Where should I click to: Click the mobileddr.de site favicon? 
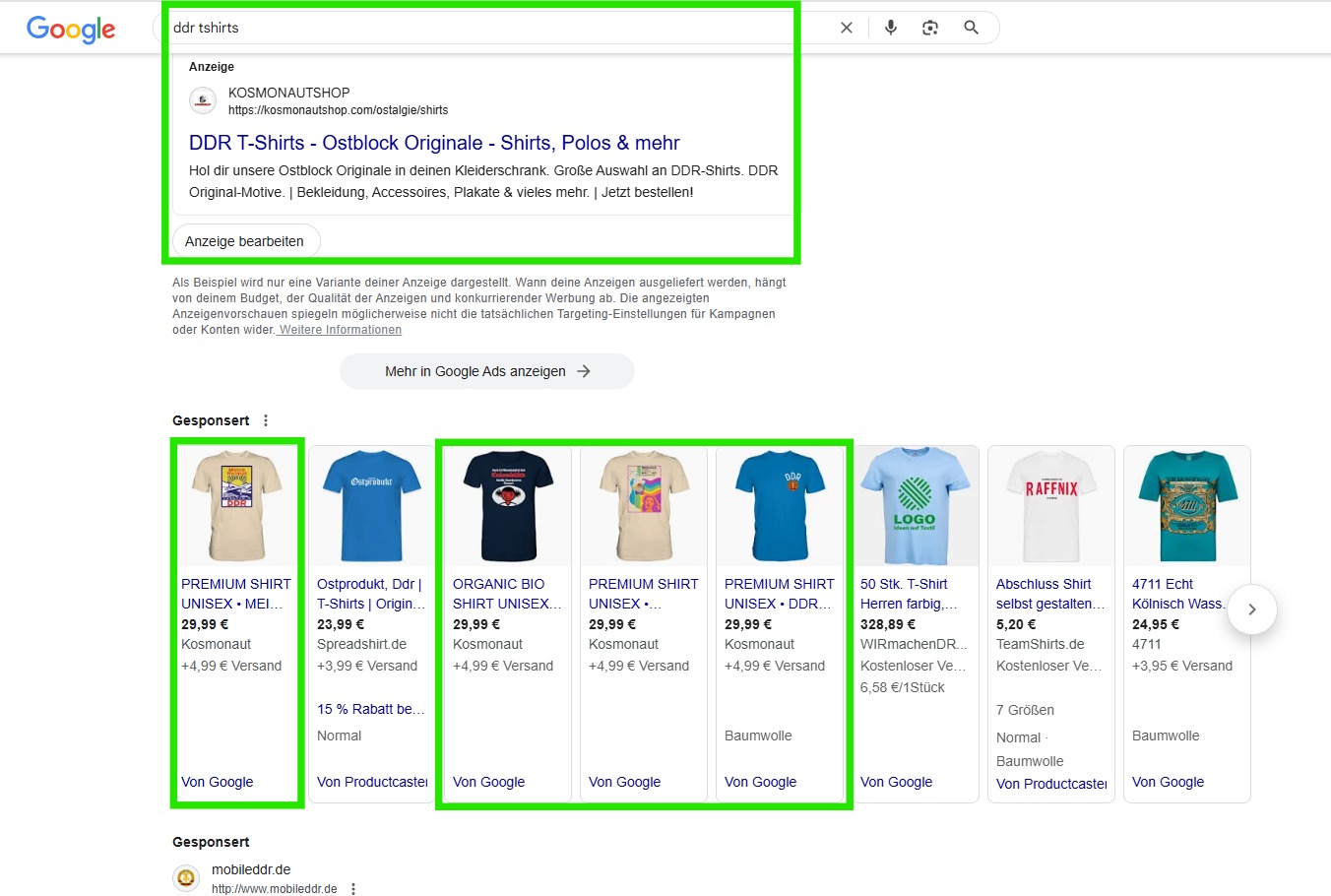(186, 878)
